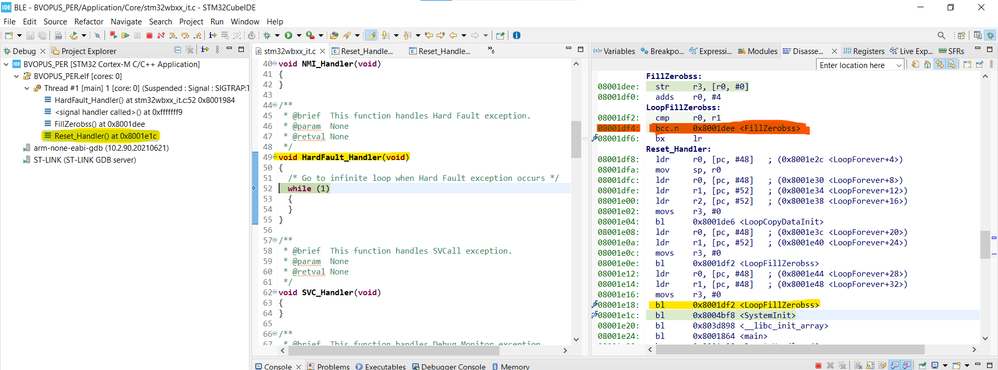
Task: Open the Run button dropdown arrow
Action: (x=299, y=35)
